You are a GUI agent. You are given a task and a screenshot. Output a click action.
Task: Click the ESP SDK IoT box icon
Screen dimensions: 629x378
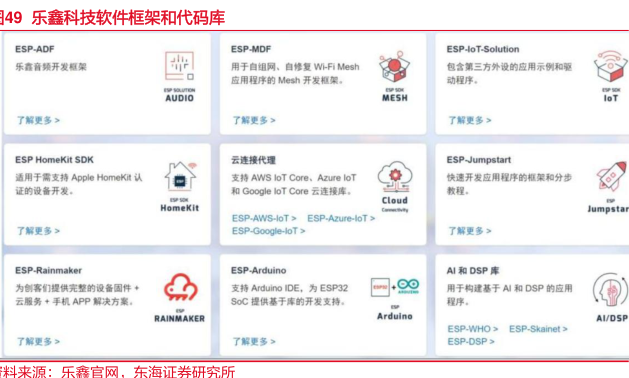611,76
